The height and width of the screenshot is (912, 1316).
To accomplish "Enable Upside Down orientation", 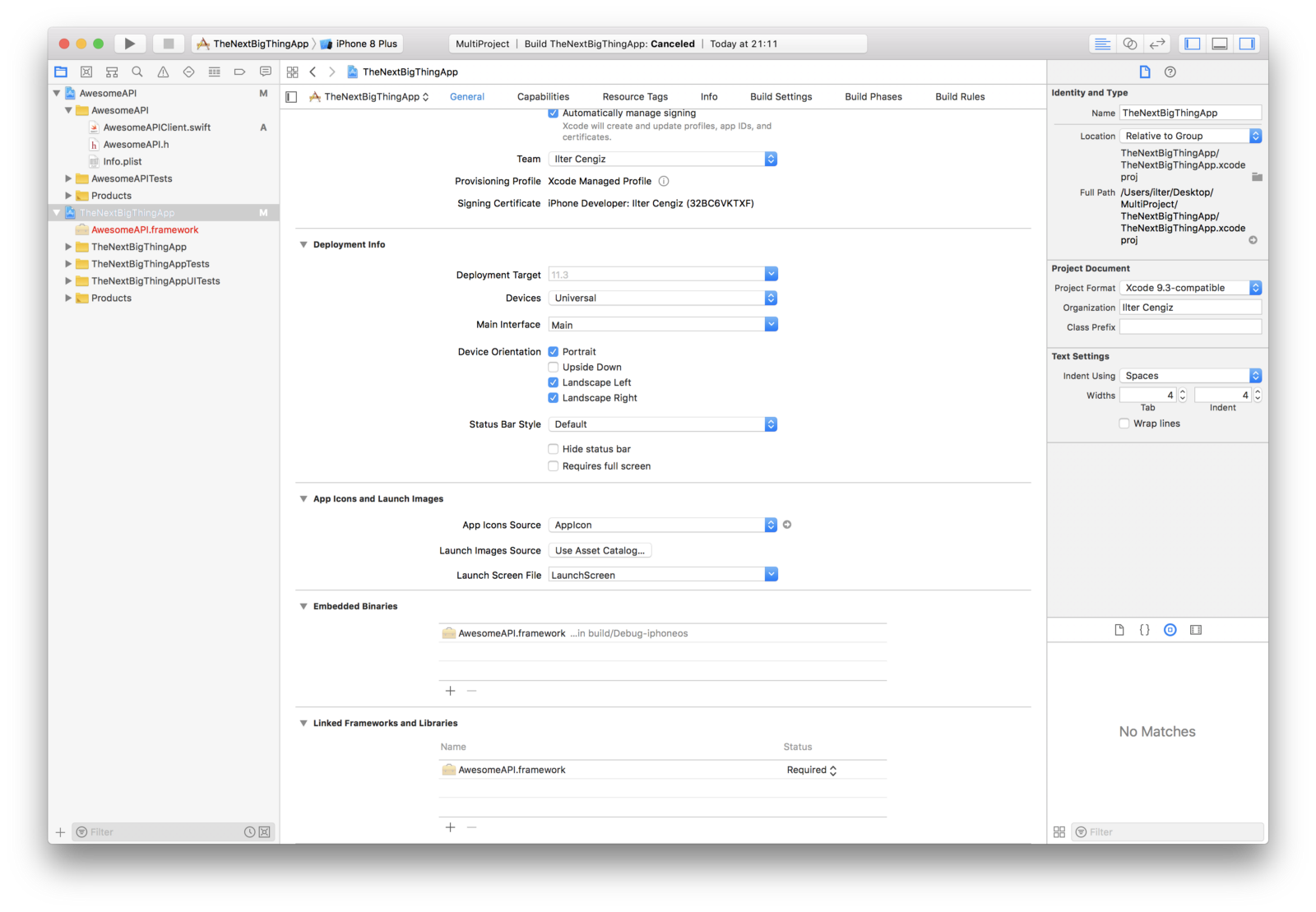I will click(x=554, y=367).
